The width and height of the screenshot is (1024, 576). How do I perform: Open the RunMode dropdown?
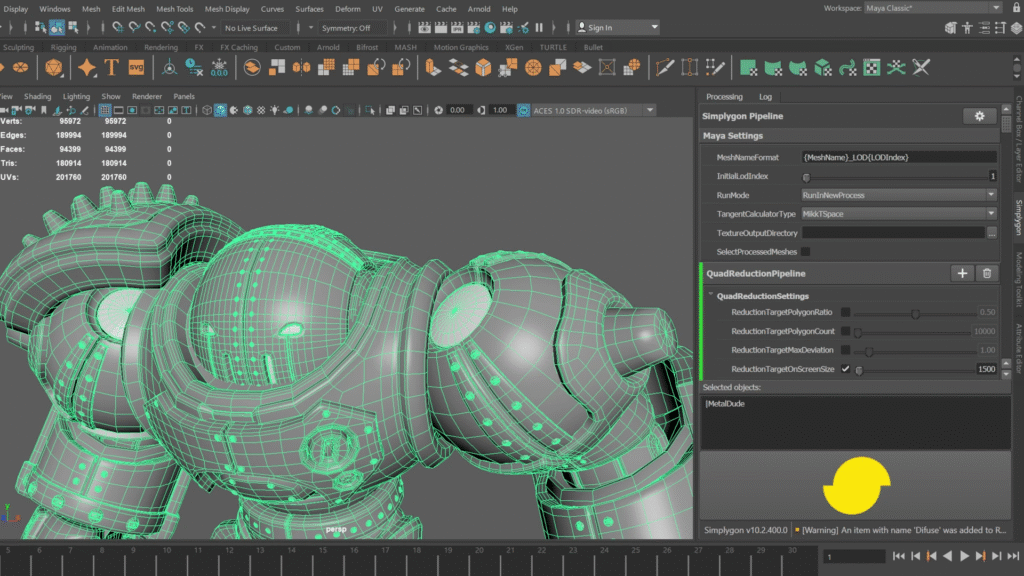[898, 195]
